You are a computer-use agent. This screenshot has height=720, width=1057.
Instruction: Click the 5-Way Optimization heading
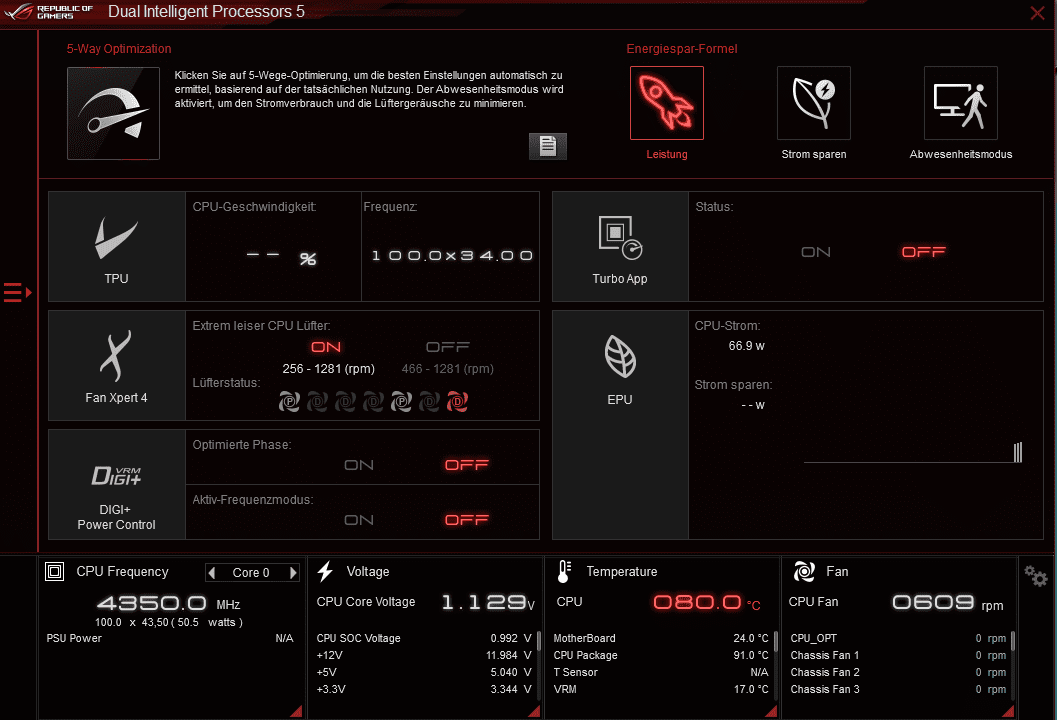119,49
